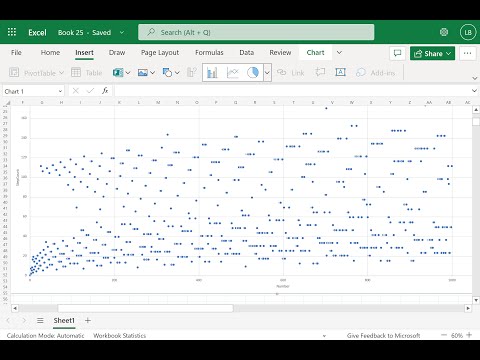This screenshot has width=480, height=360.
Task: Expand the ribbon with the chevron
Action: coord(475,78)
